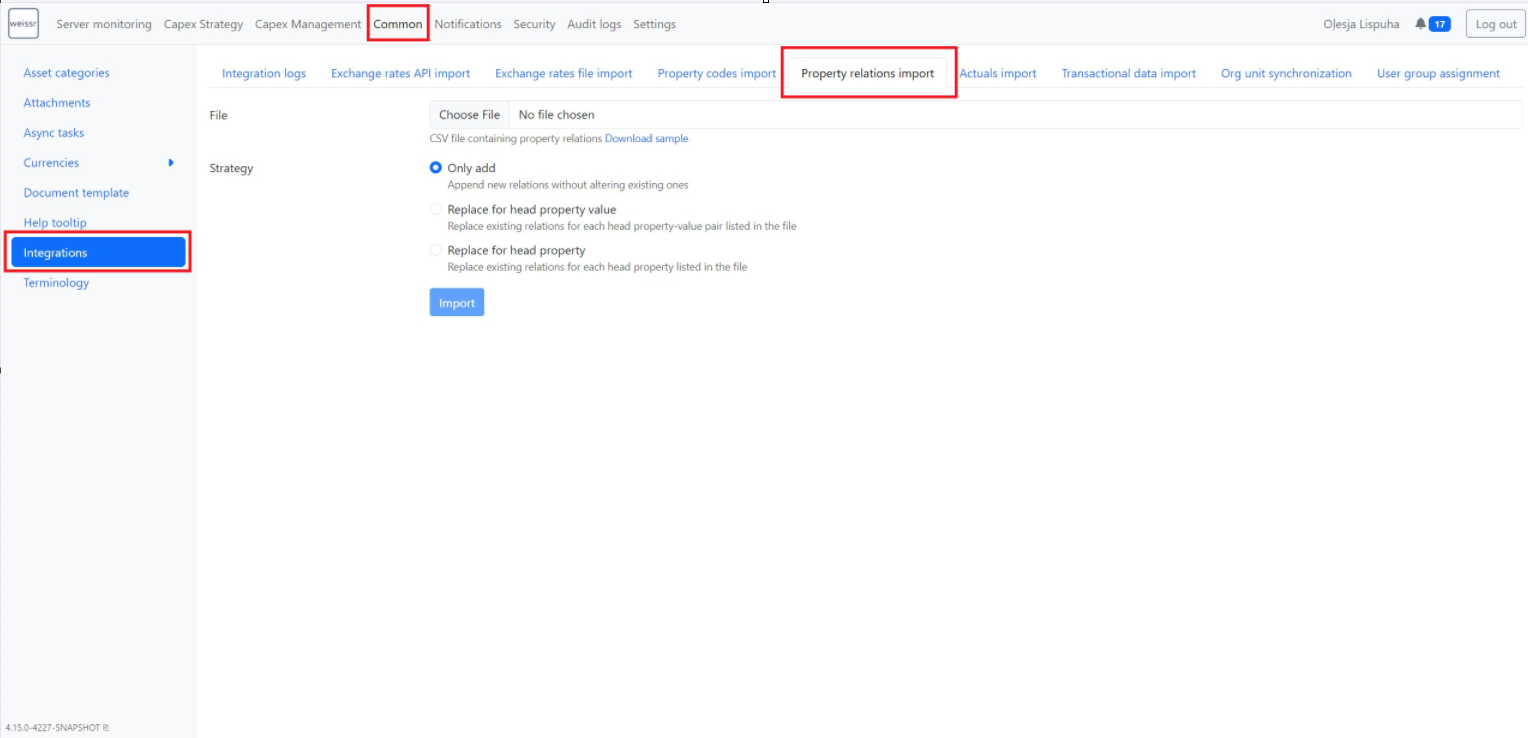This screenshot has height=738, width=1528.
Task: Open the Exchange rates API import tab
Action: coord(400,73)
